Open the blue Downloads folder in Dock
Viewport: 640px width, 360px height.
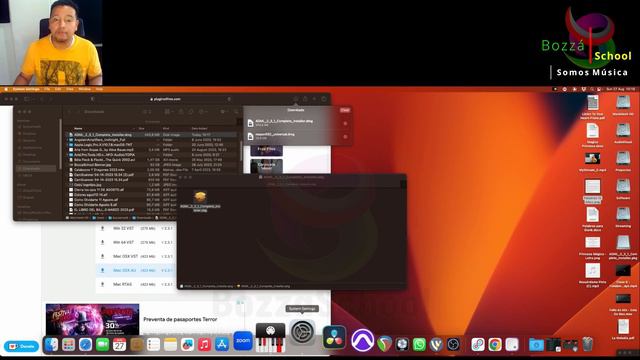536,345
